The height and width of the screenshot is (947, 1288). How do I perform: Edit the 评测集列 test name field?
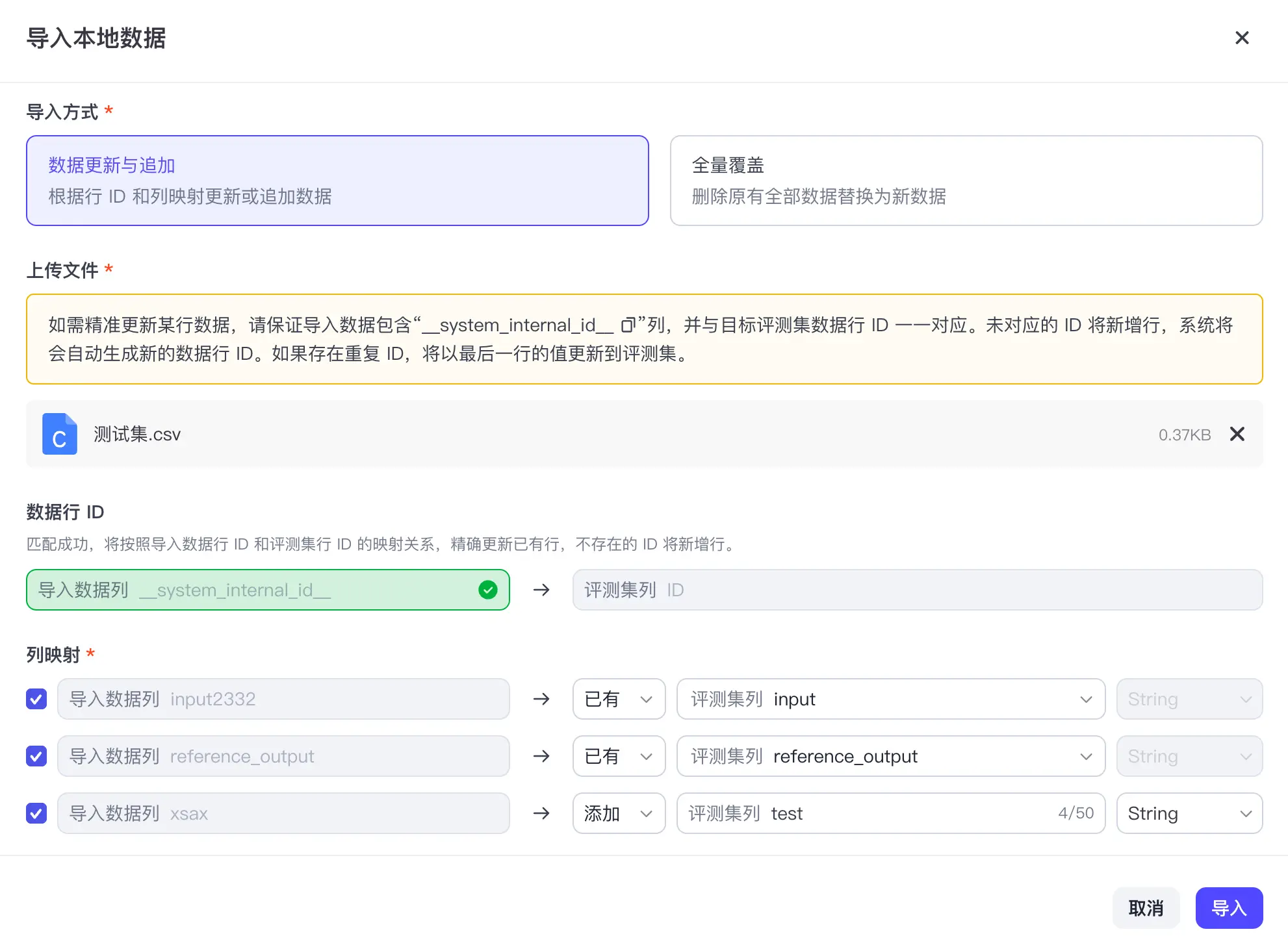[891, 813]
